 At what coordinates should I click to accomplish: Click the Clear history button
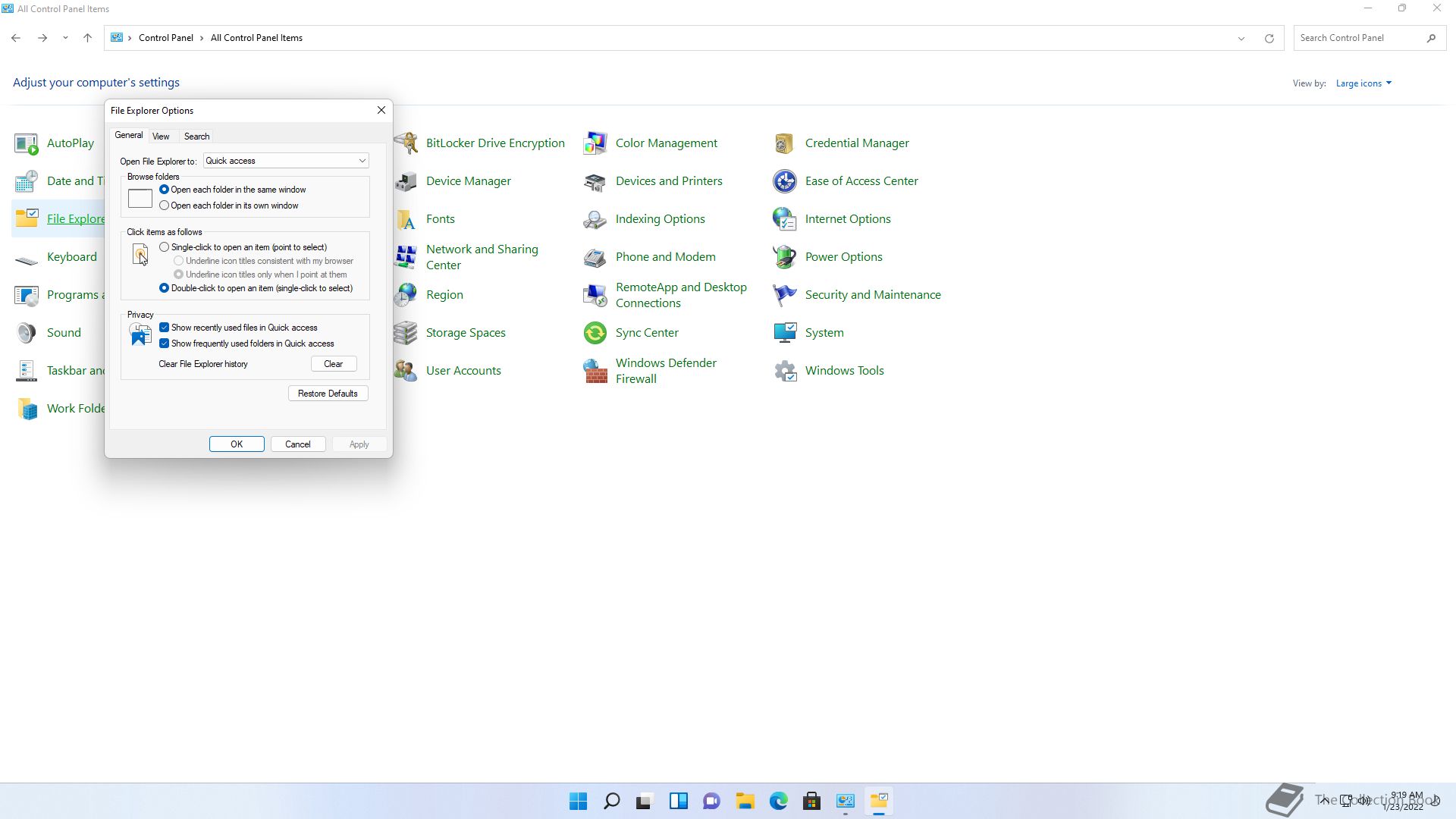point(334,364)
